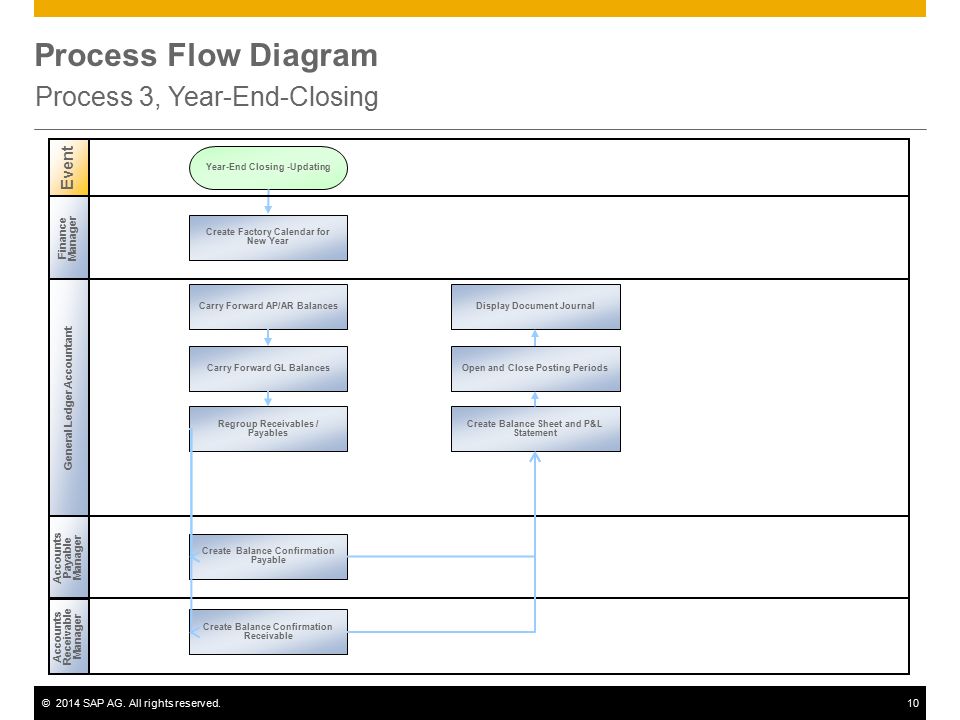Select the Open and Close Posting Periods box
Screen dimensions: 960x720
[x=536, y=369]
